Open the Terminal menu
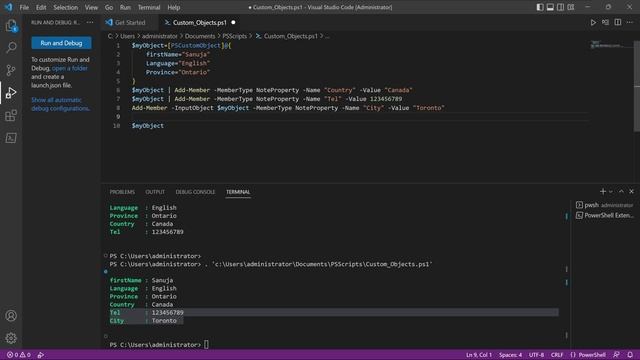The width and height of the screenshot is (640, 360). 149,7
